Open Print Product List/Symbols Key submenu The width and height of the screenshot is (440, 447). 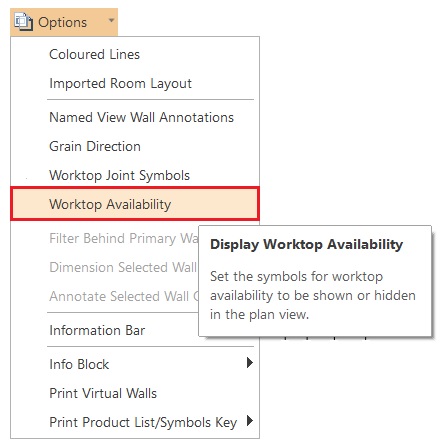pyautogui.click(x=135, y=422)
